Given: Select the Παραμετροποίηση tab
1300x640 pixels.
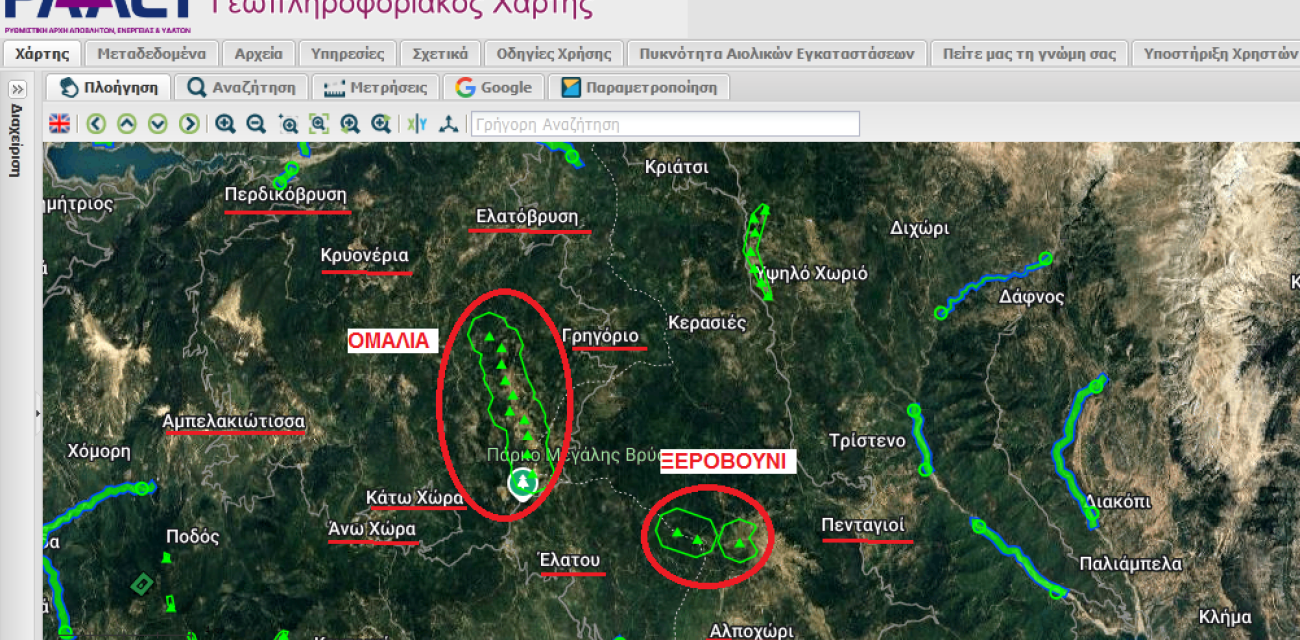Looking at the screenshot, I should [639, 88].
